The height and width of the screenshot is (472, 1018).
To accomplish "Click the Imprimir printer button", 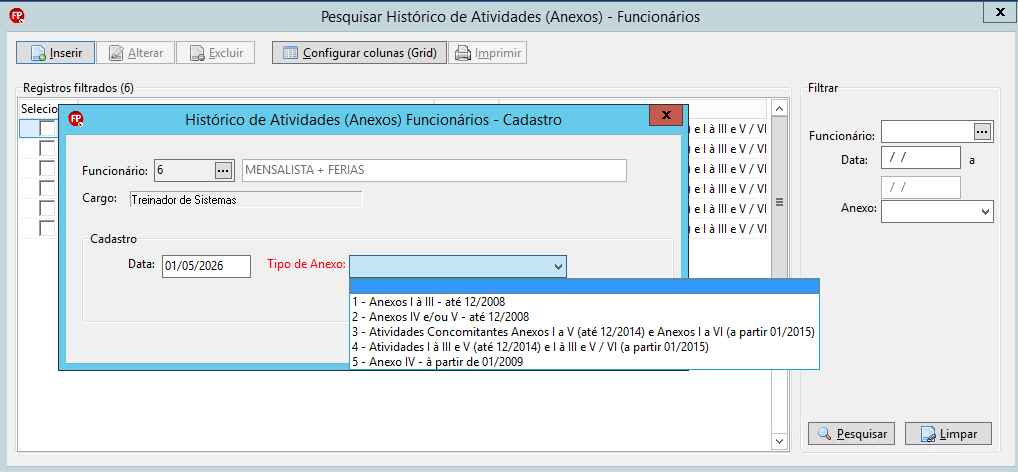I will (488, 53).
